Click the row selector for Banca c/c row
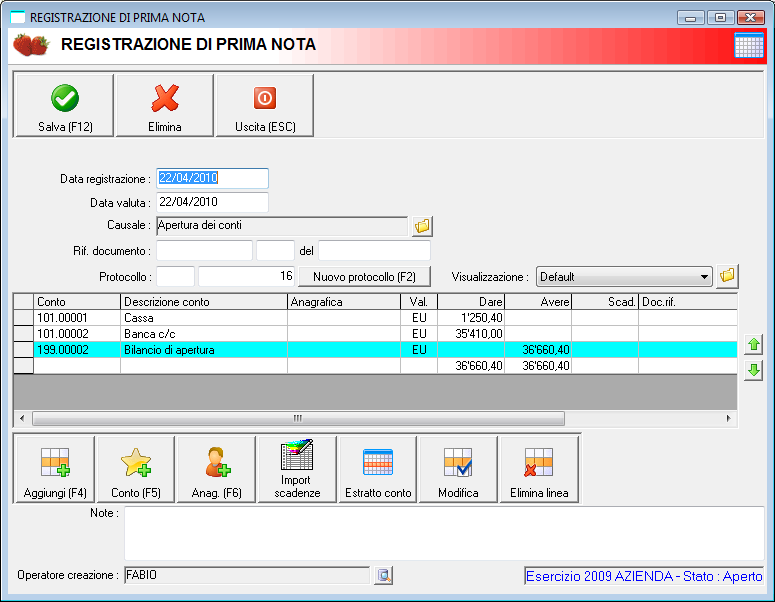This screenshot has width=775, height=602. (23, 334)
